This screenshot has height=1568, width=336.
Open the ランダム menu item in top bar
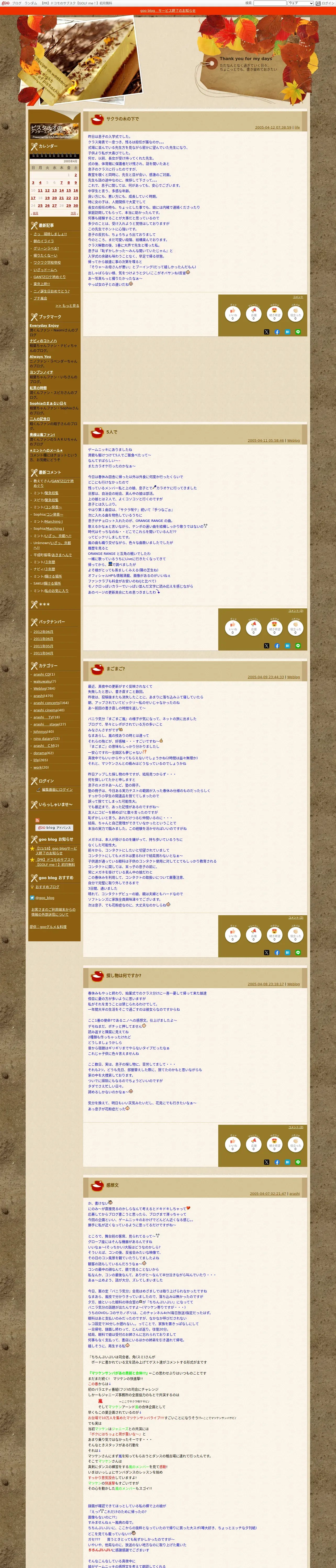coord(31,3)
